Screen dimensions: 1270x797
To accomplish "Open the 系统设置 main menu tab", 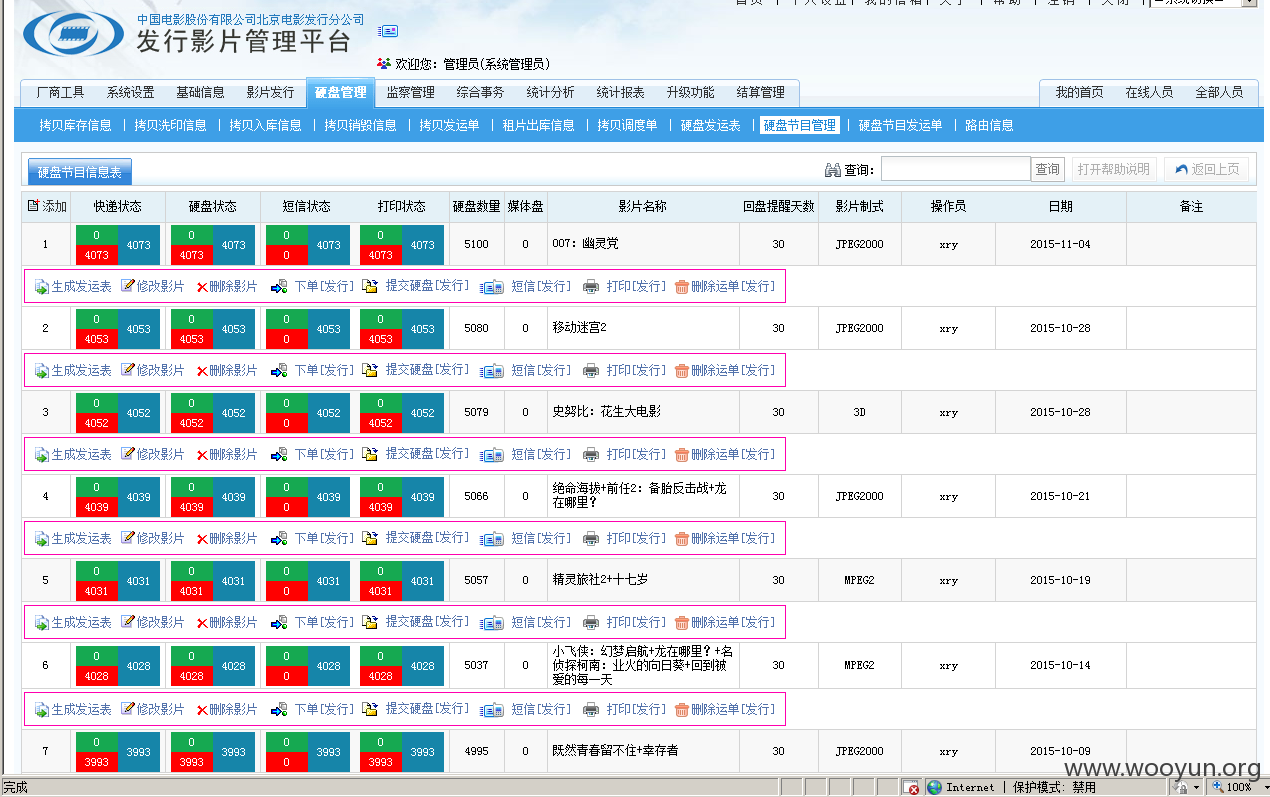I will point(130,93).
